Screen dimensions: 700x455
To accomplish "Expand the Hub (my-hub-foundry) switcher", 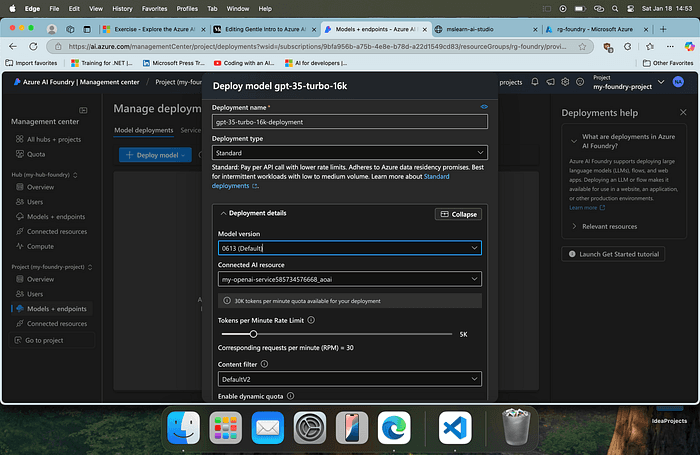I will (75, 175).
